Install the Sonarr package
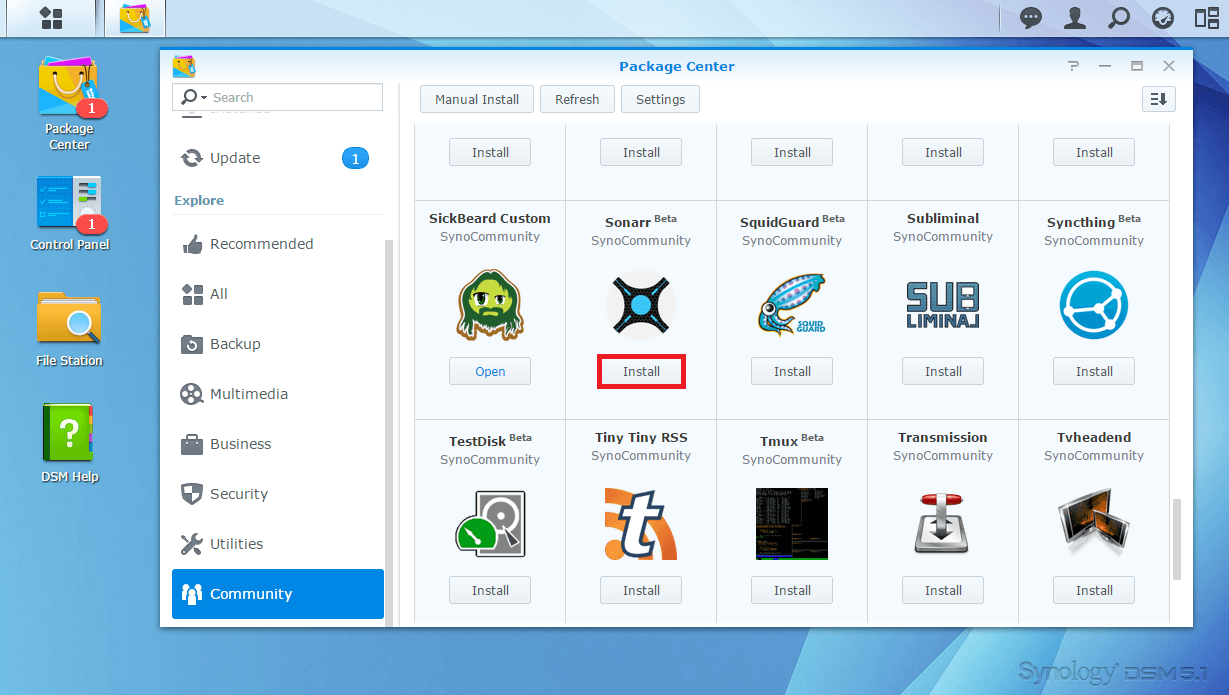This screenshot has width=1229, height=695. (x=641, y=371)
